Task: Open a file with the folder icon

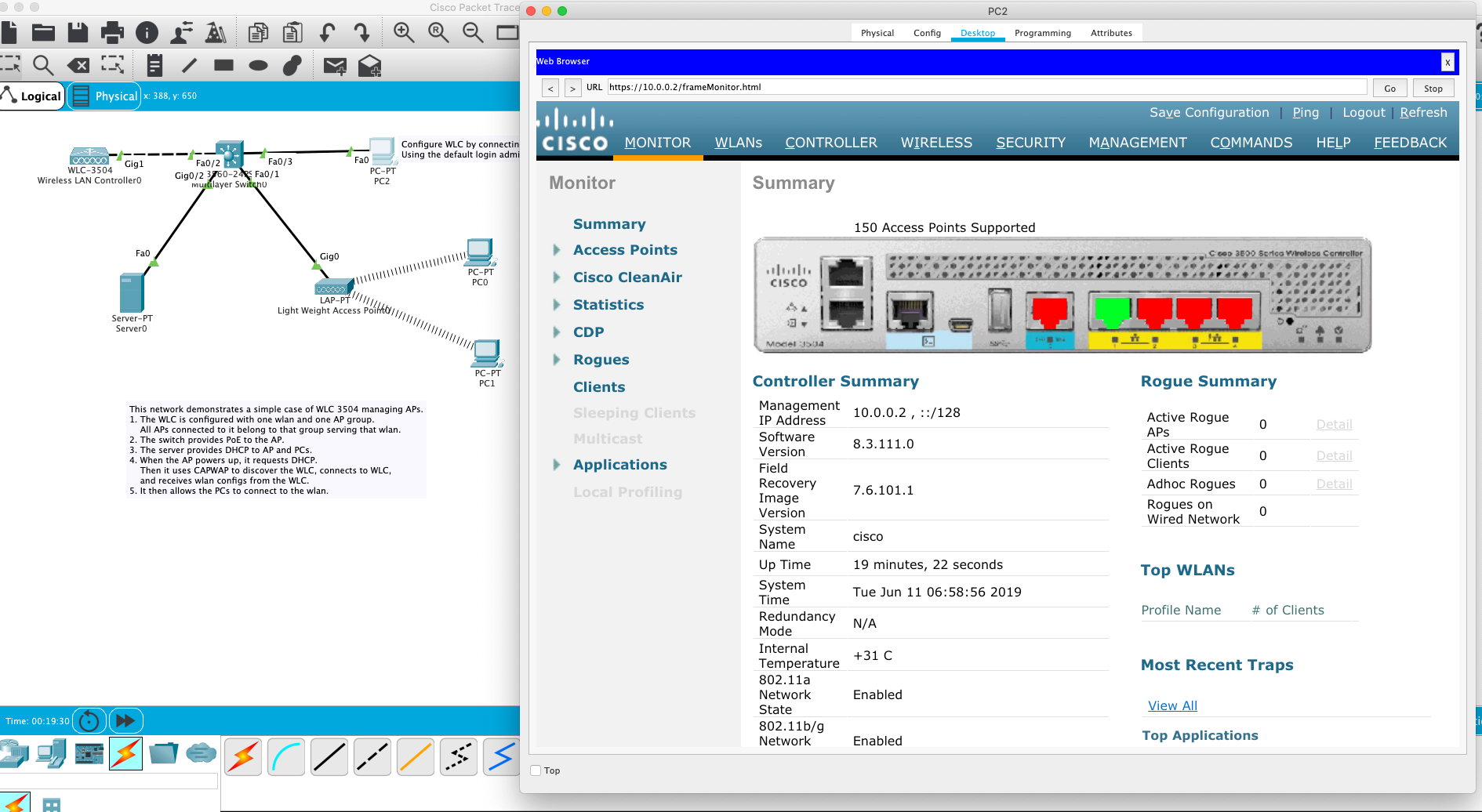Action: coord(43,32)
